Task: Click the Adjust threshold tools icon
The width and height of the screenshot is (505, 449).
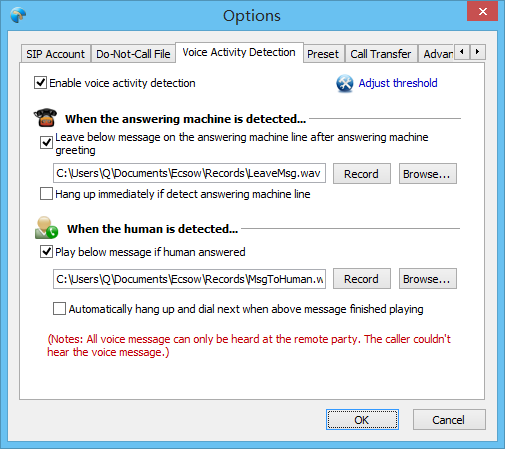Action: click(x=345, y=83)
